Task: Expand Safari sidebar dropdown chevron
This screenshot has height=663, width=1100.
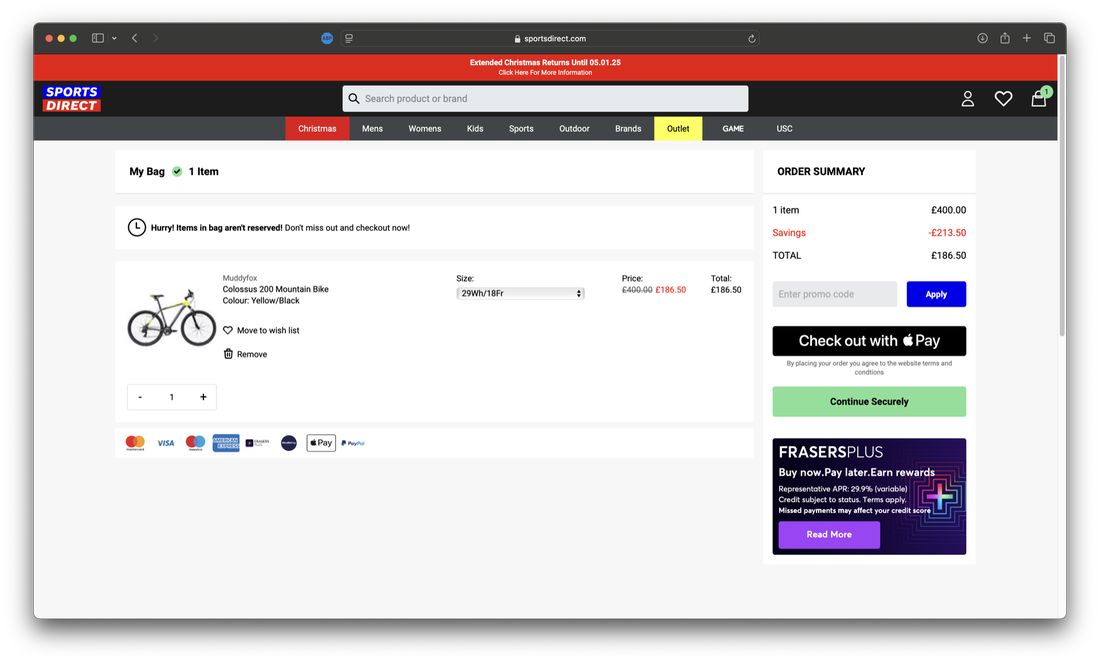Action: coord(114,38)
